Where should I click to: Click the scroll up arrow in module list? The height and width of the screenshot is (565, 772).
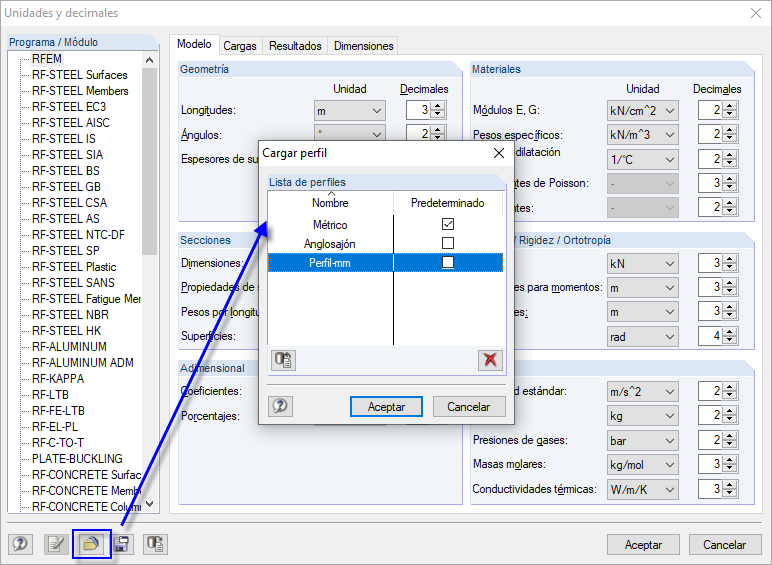point(150,60)
